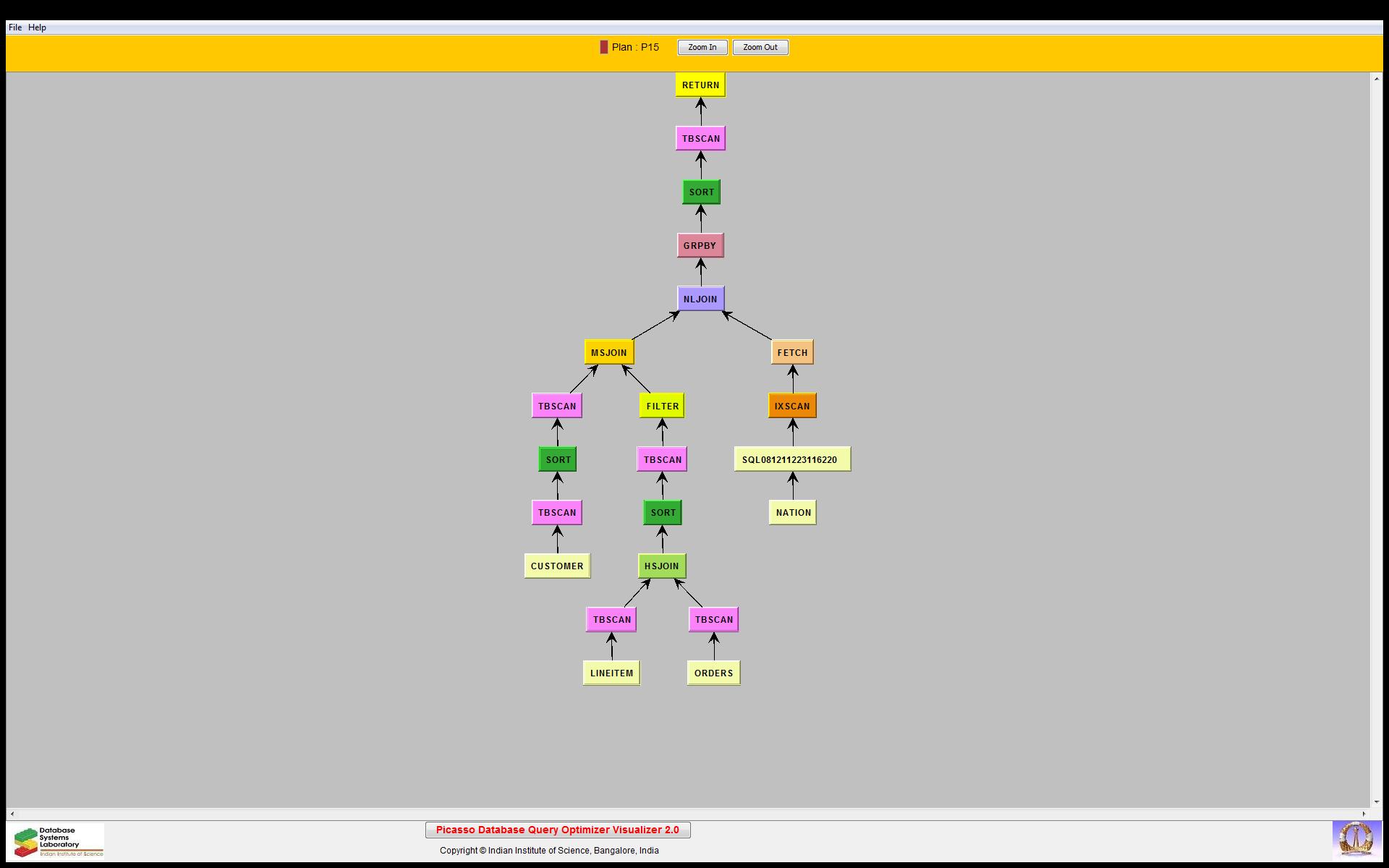Click the RETURN node at tree top
1389x868 pixels.
click(x=700, y=85)
